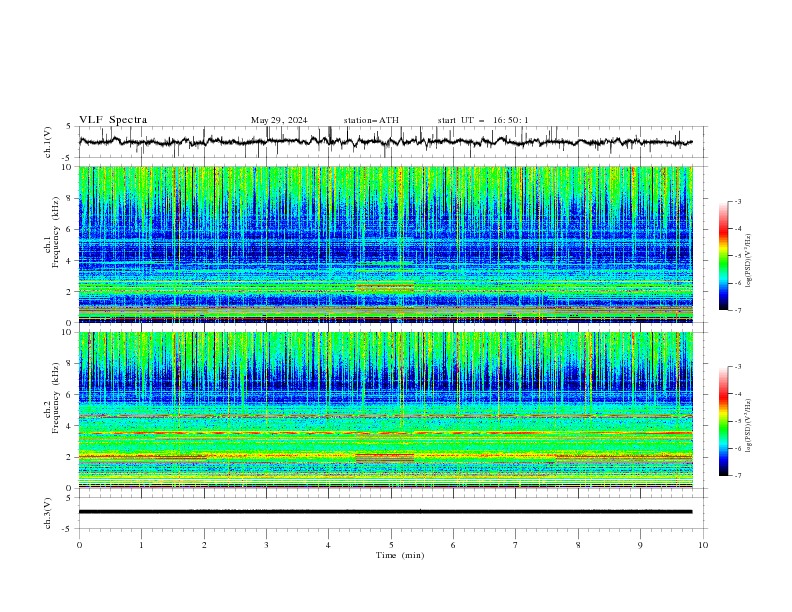
Task: Click time axis tick label '8'
Action: 578,545
